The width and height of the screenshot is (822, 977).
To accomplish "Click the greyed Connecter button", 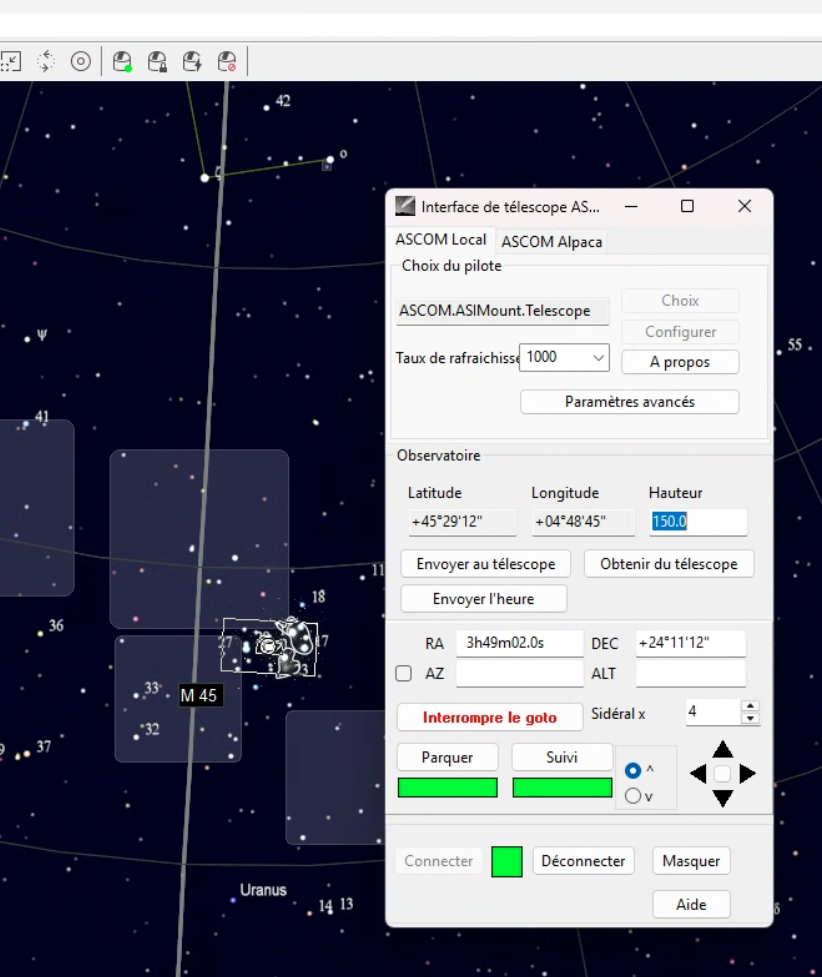I will (439, 861).
